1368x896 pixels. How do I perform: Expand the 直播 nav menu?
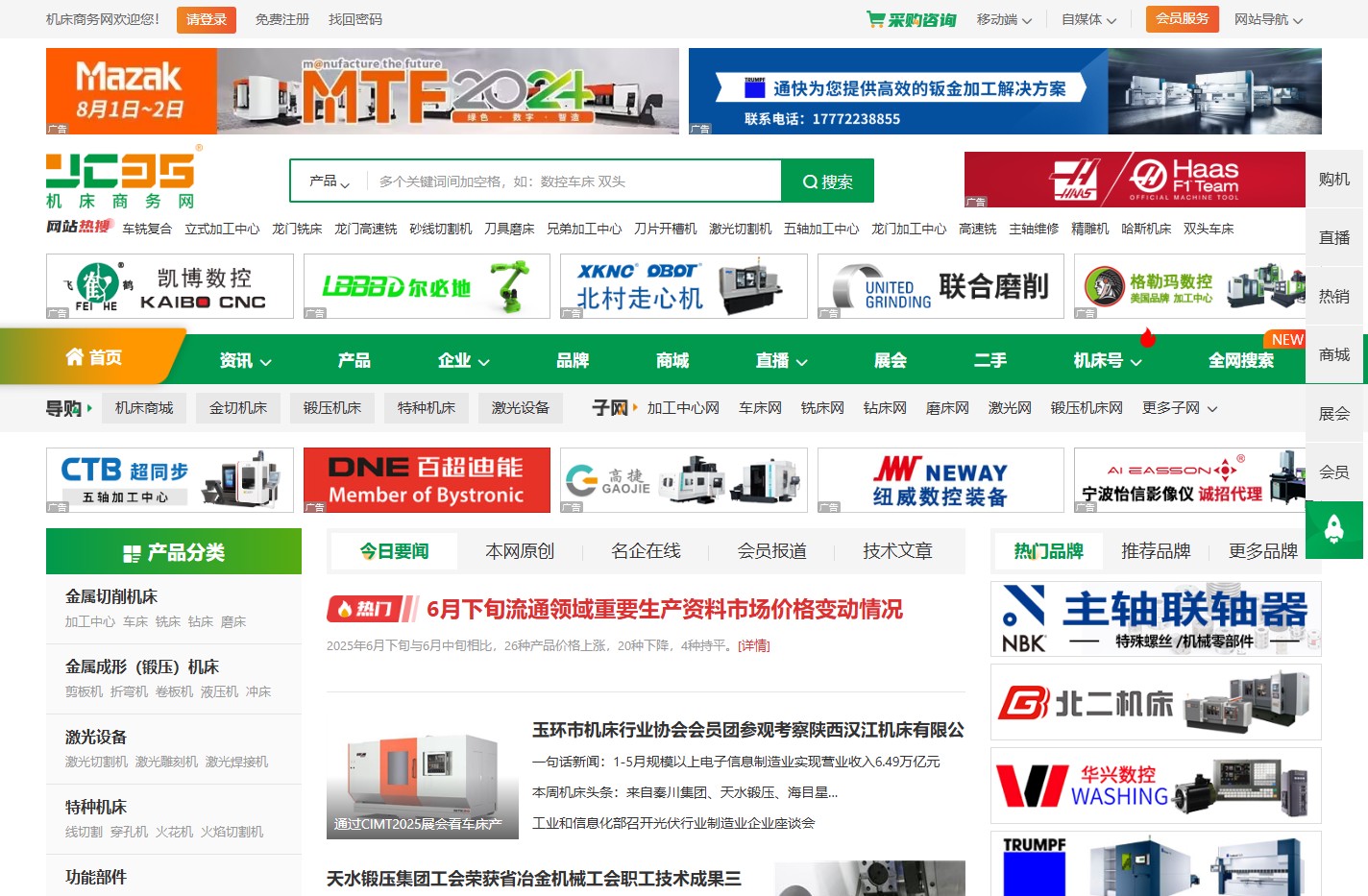[781, 360]
